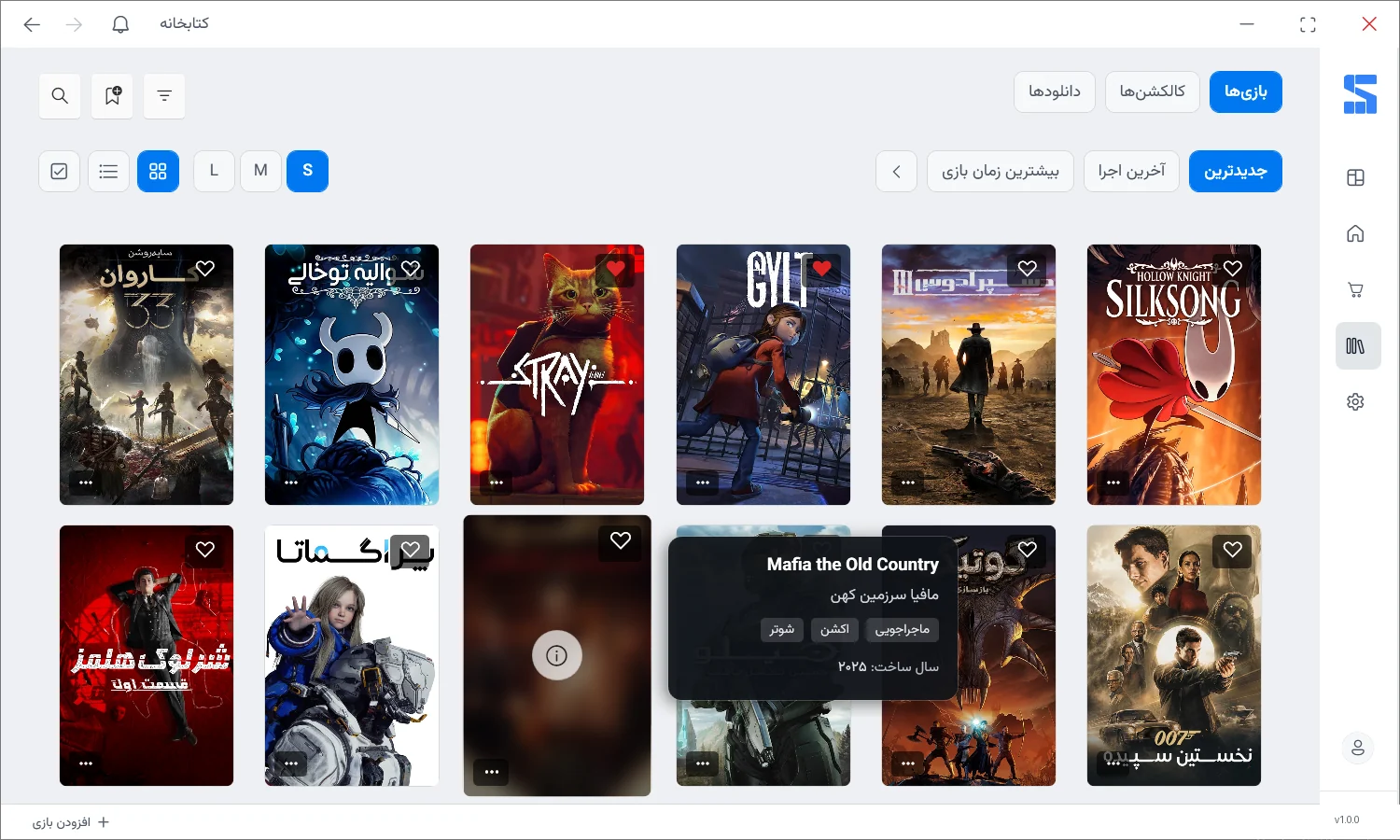Go to the Home page in sidebar

click(1356, 233)
